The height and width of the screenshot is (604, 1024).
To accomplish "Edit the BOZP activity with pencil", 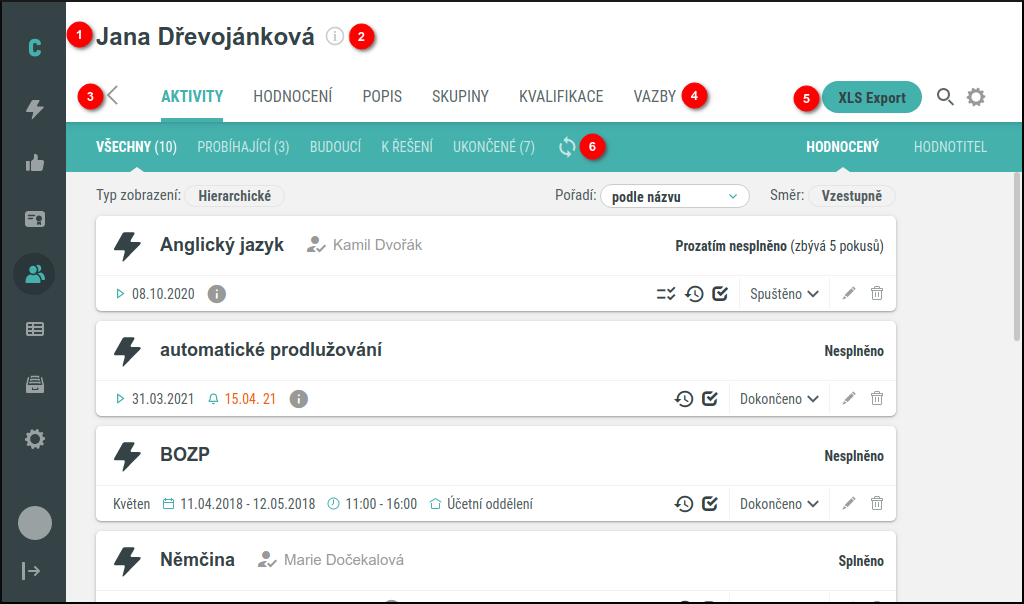I will click(849, 504).
